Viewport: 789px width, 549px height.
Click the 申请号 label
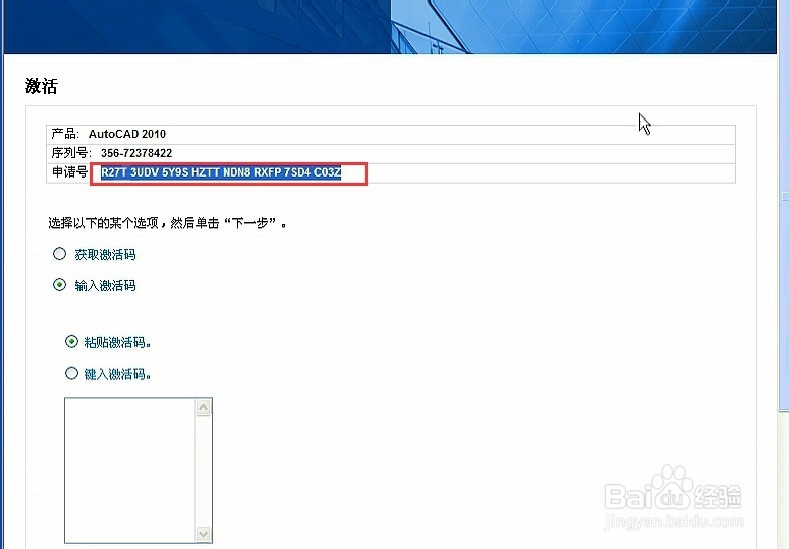(x=70, y=172)
